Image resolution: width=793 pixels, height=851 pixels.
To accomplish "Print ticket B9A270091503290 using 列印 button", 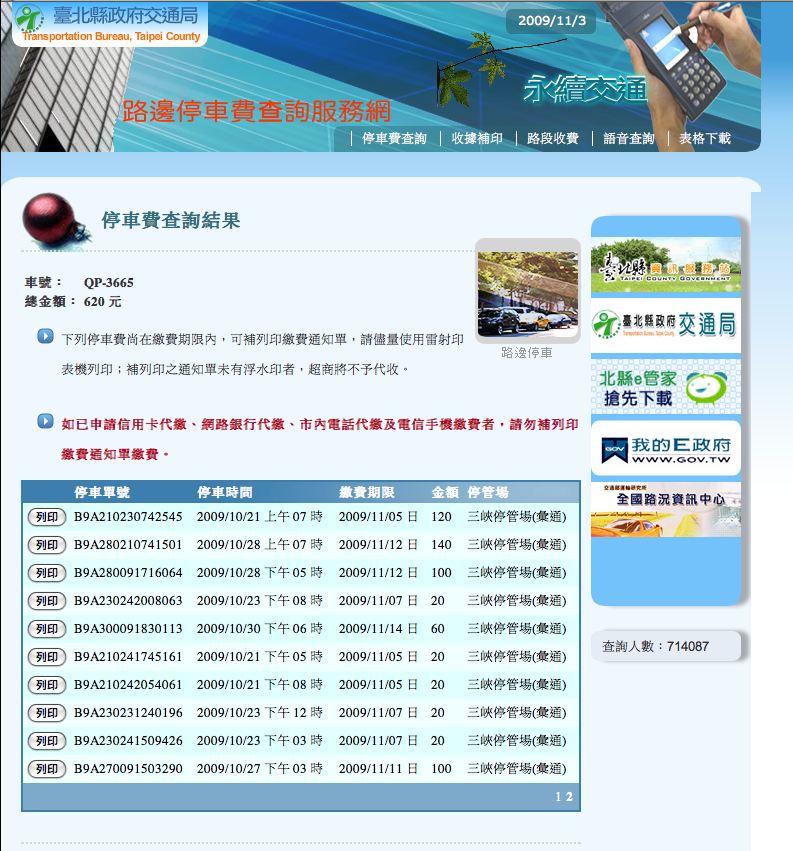I will tap(47, 769).
